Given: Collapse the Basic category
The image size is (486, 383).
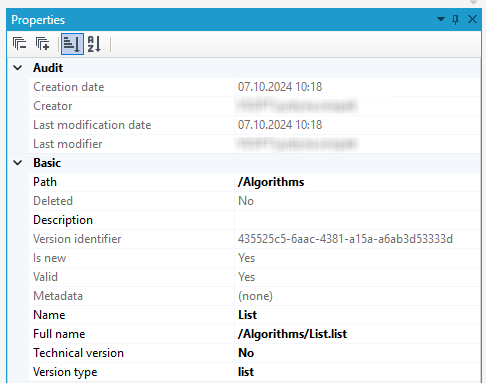Looking at the screenshot, I should point(17,163).
